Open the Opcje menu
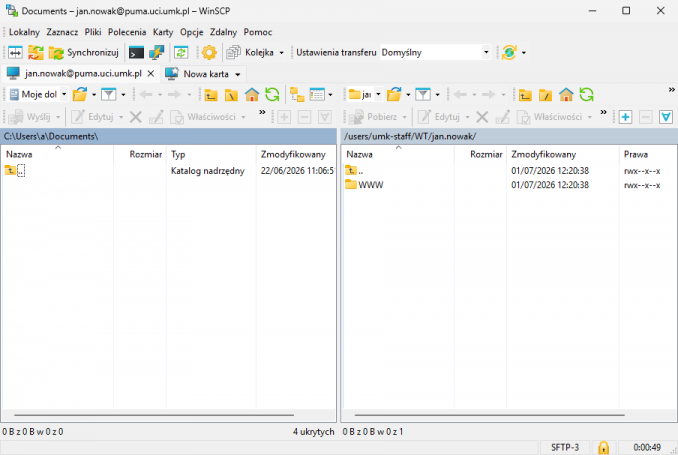This screenshot has width=678, height=455. point(192,32)
